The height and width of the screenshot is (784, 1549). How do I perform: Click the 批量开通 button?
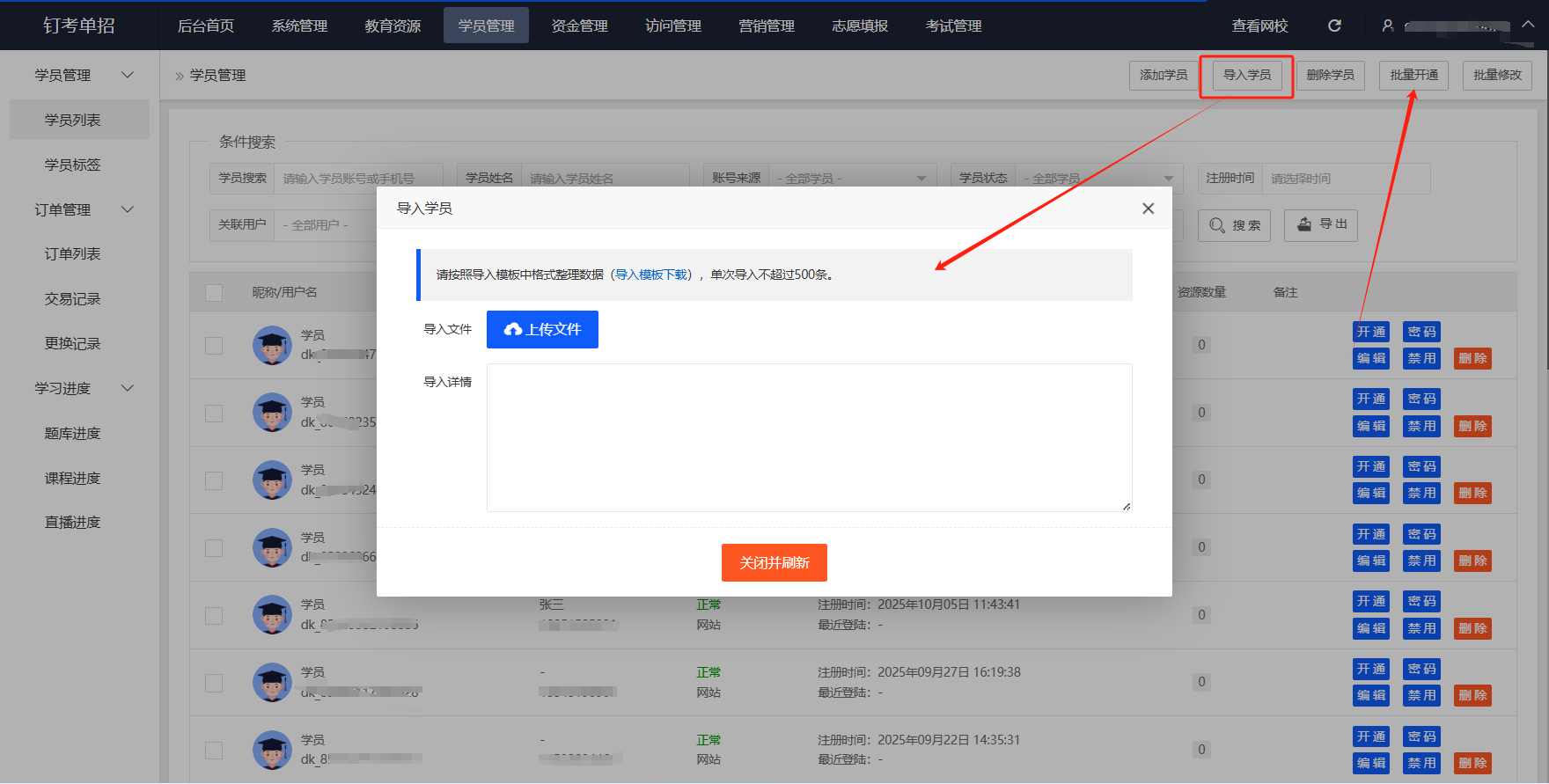1413,75
